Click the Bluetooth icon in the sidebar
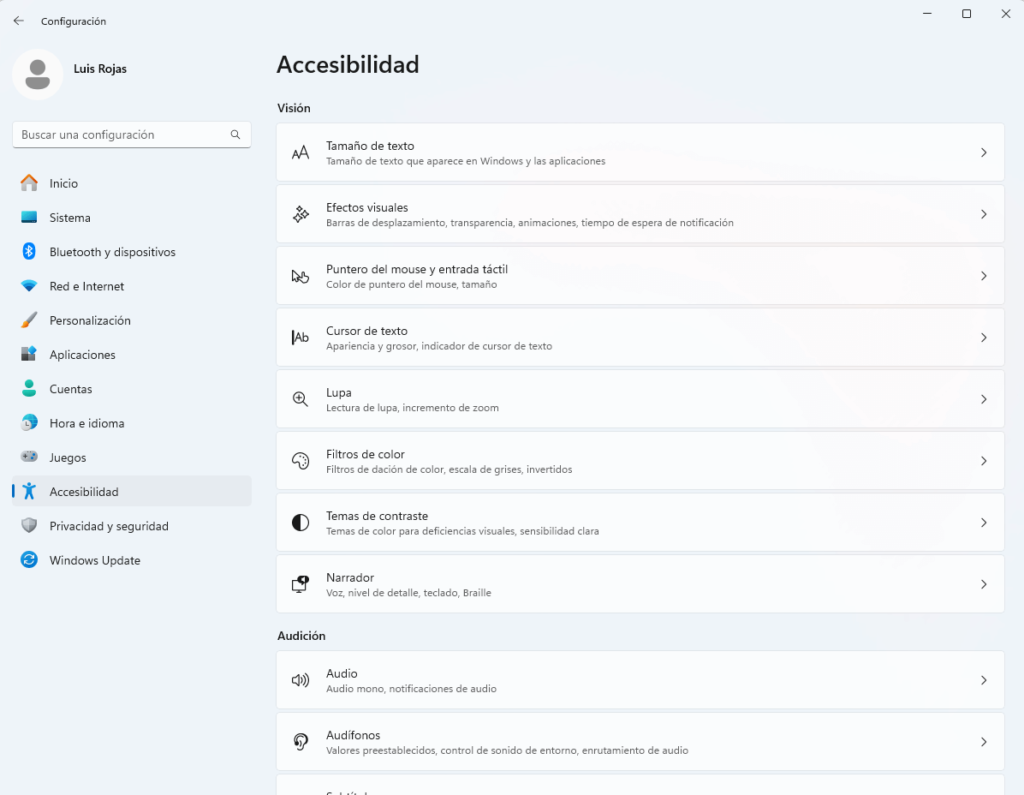This screenshot has width=1024, height=795. point(29,252)
